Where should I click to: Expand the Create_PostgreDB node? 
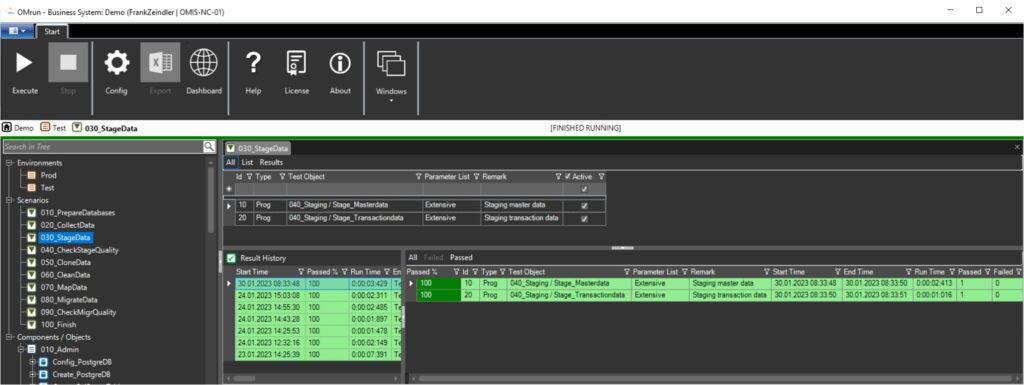[32, 375]
